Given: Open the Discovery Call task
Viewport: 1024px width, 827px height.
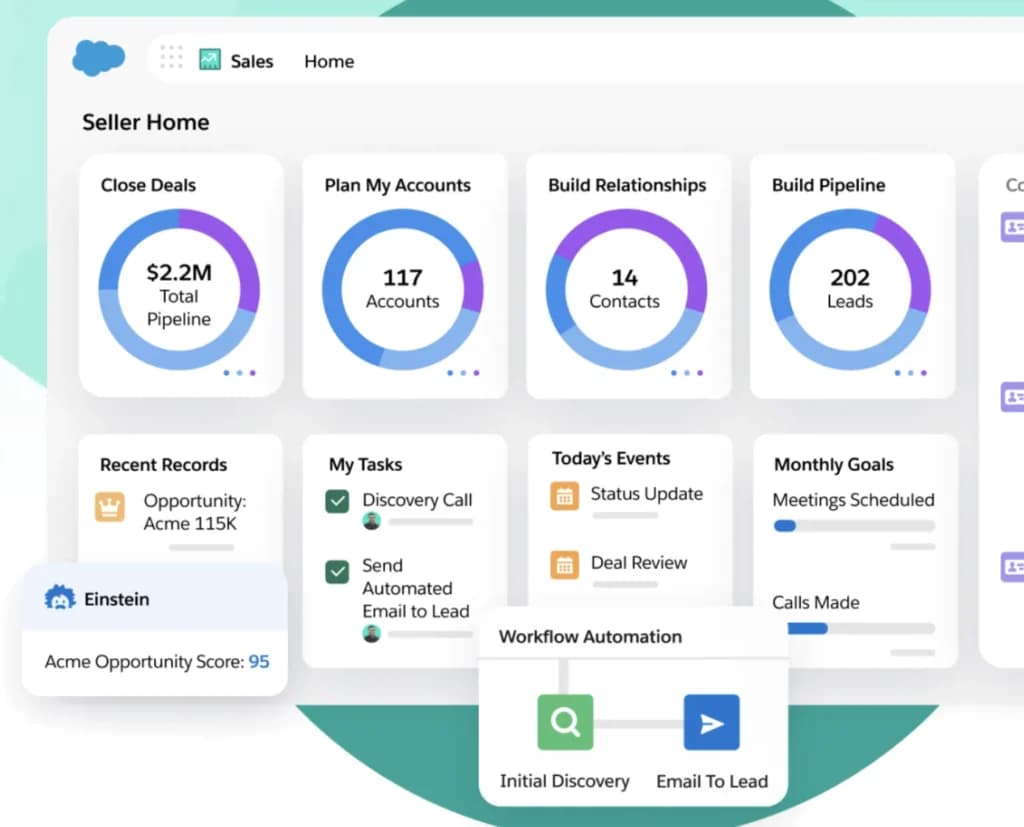Looking at the screenshot, I should pyautogui.click(x=417, y=500).
